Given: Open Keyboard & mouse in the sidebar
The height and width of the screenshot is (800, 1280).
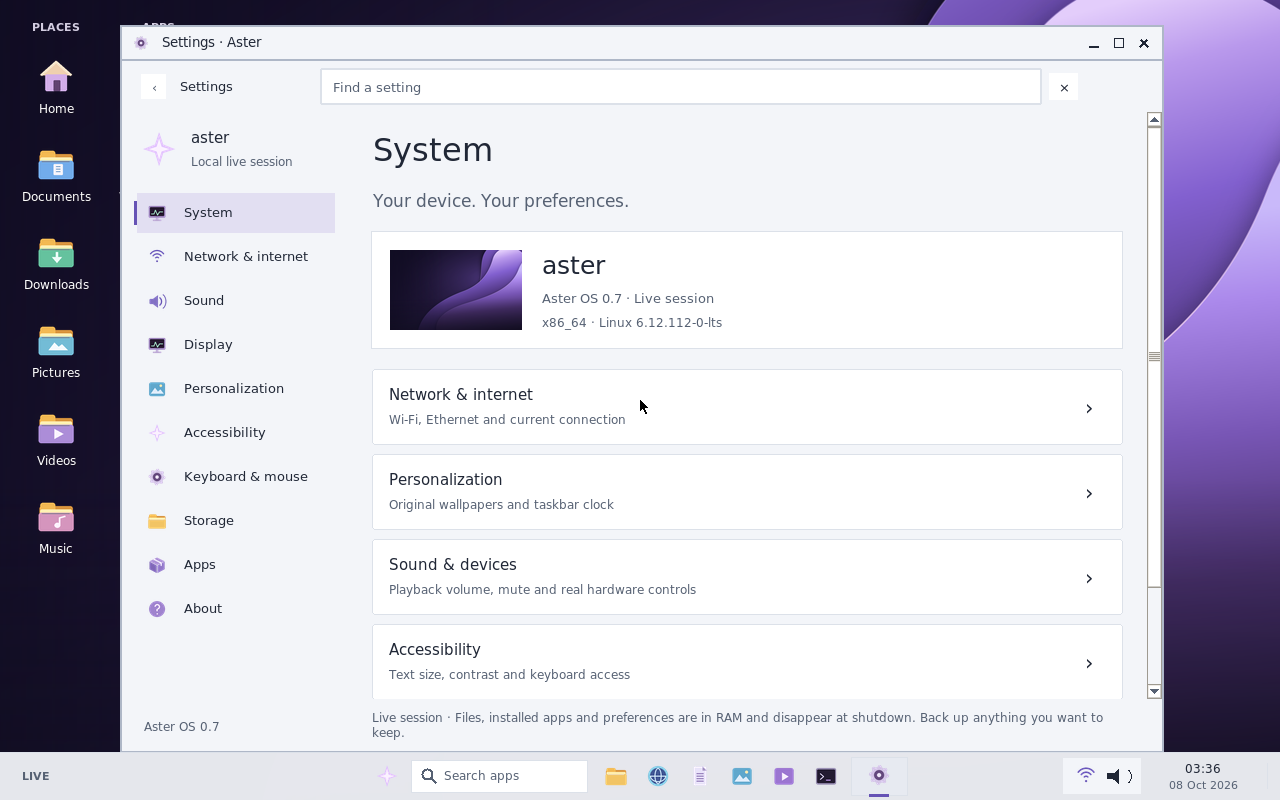Looking at the screenshot, I should point(236,477).
